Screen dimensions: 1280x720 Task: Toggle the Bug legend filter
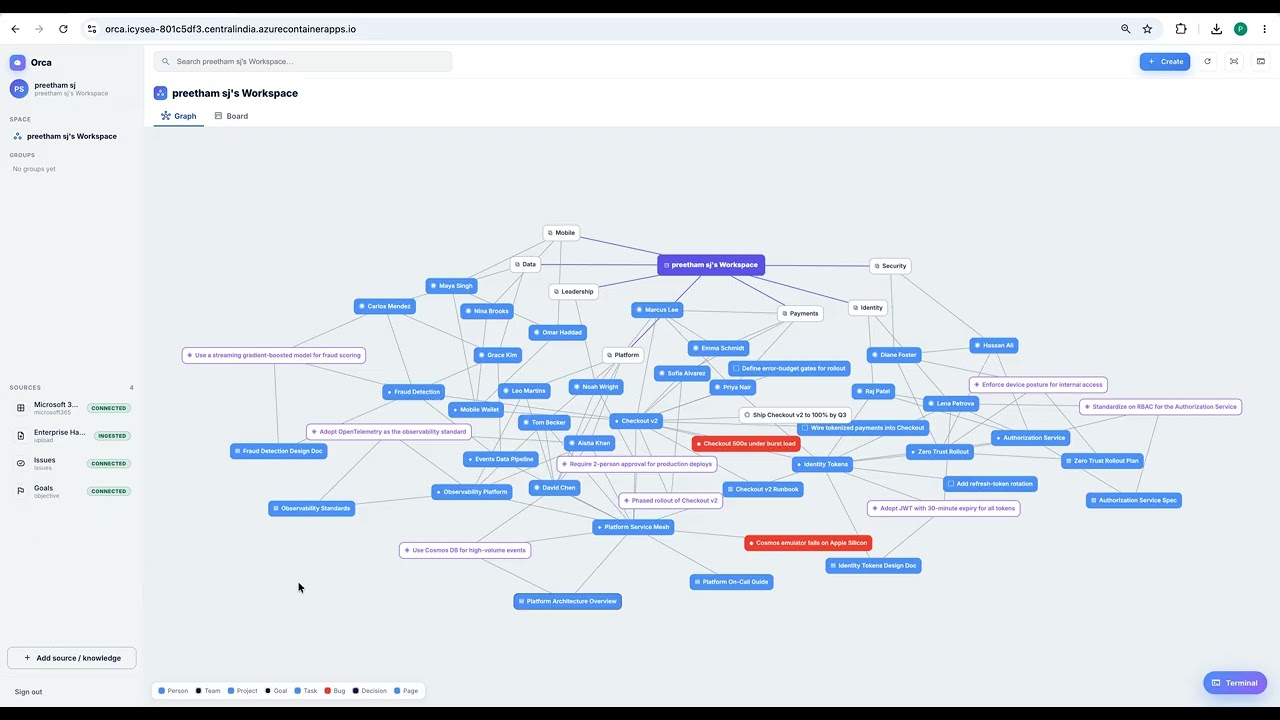click(x=335, y=691)
